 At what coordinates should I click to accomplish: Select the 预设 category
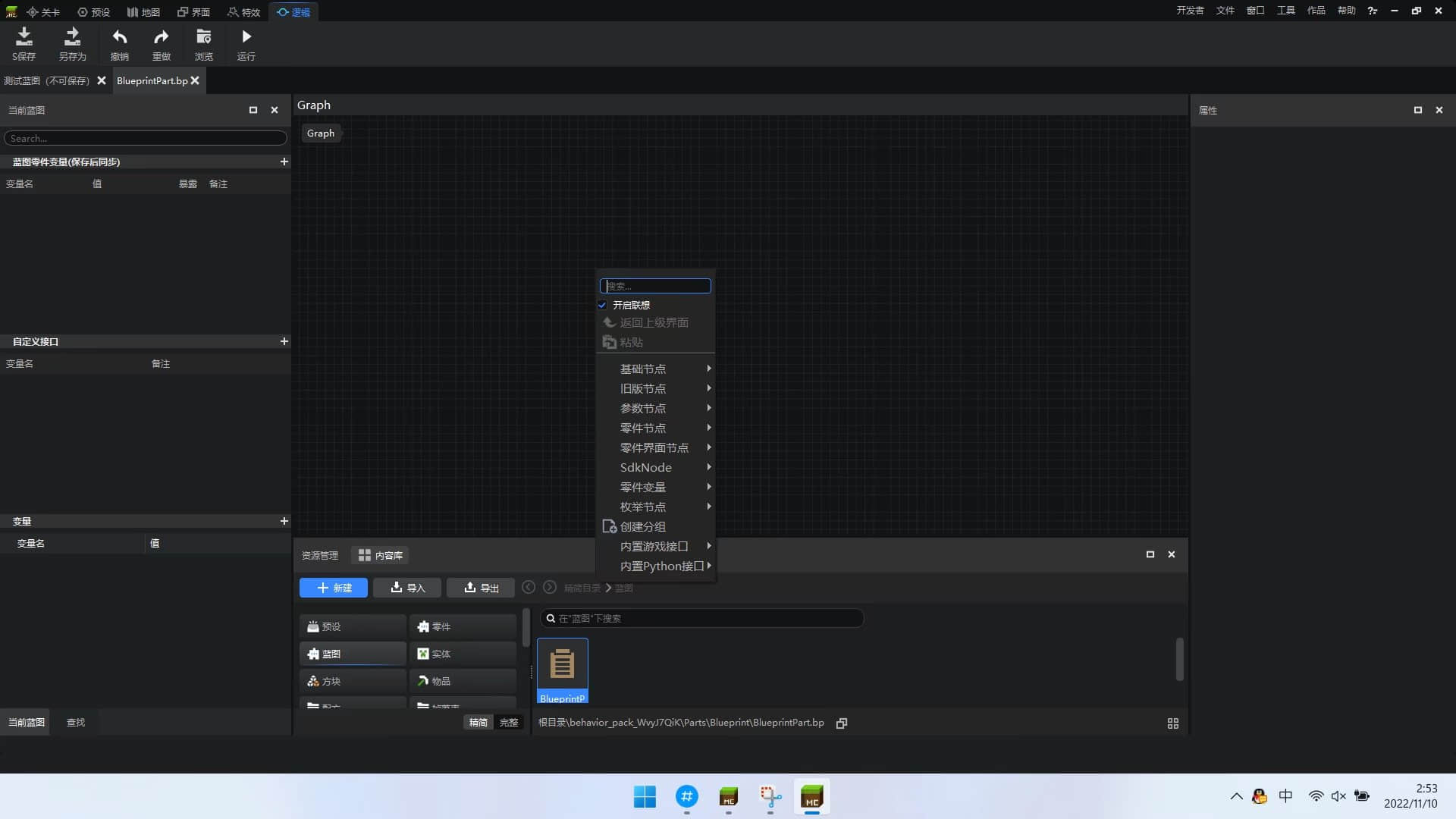pyautogui.click(x=353, y=626)
